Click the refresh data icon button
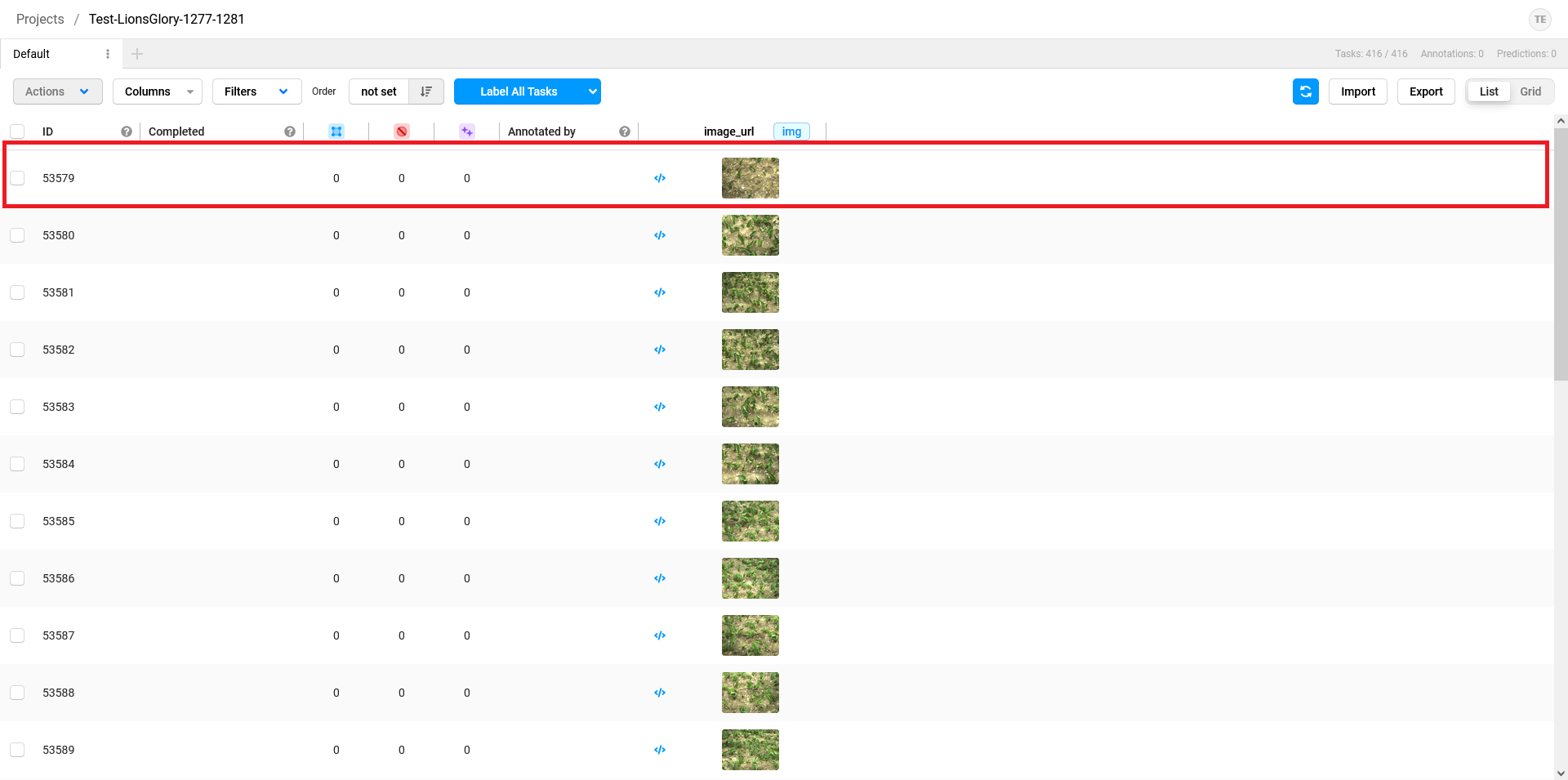 click(x=1305, y=91)
